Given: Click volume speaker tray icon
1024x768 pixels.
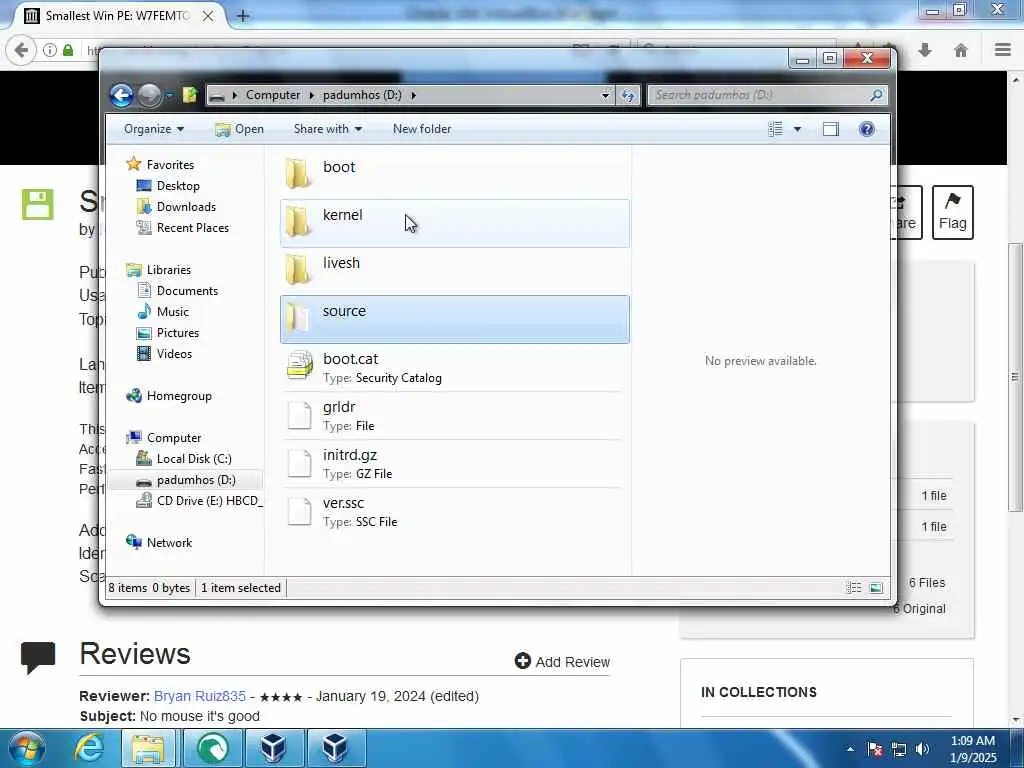Looking at the screenshot, I should click(922, 750).
